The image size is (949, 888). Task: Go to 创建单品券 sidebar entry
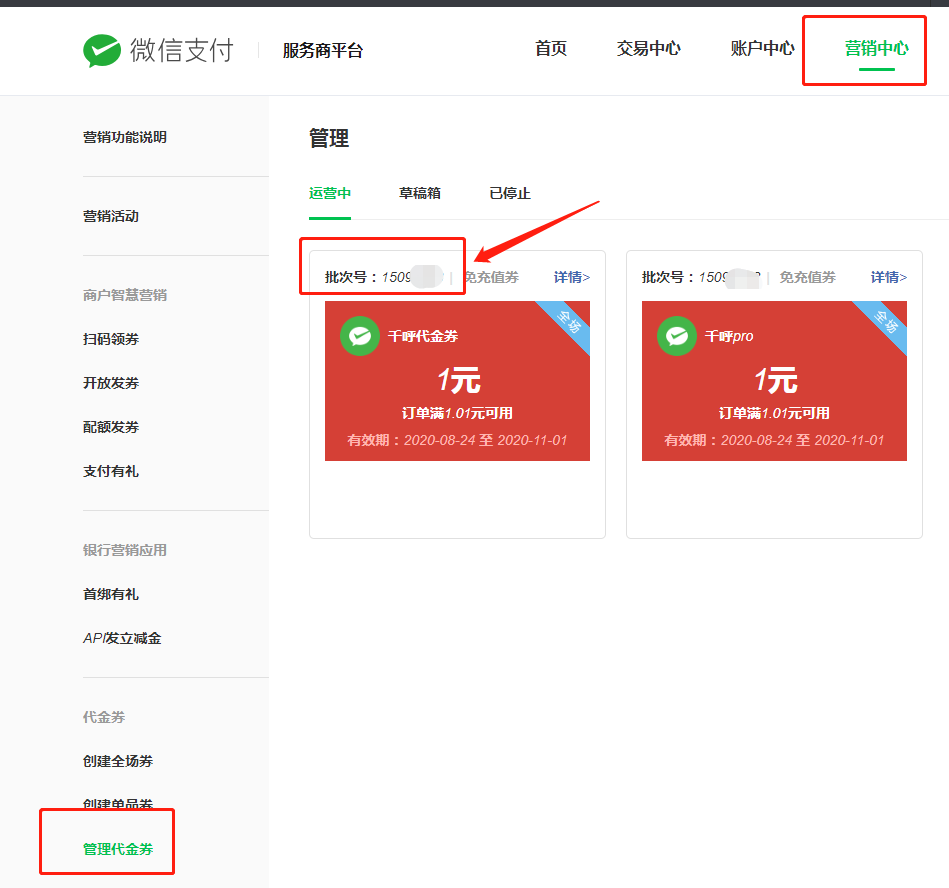tap(118, 804)
